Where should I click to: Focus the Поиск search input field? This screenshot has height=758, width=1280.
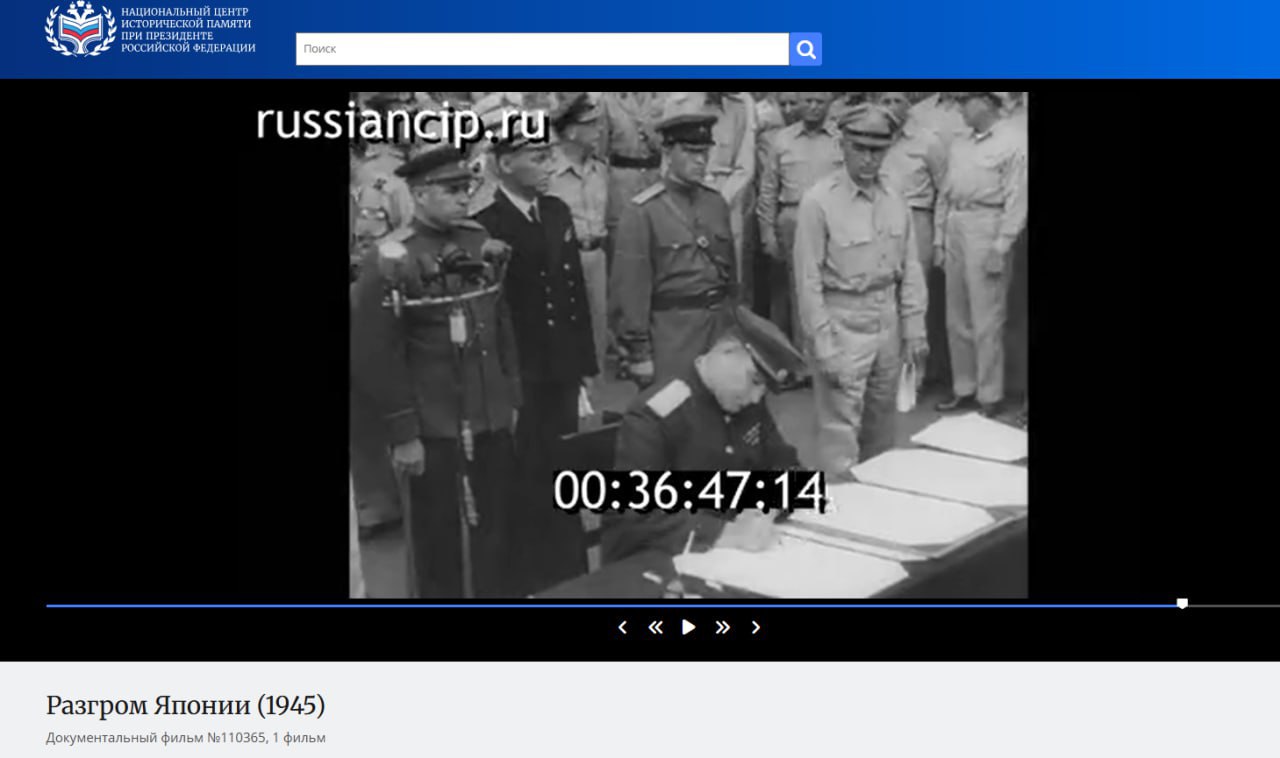click(x=542, y=49)
